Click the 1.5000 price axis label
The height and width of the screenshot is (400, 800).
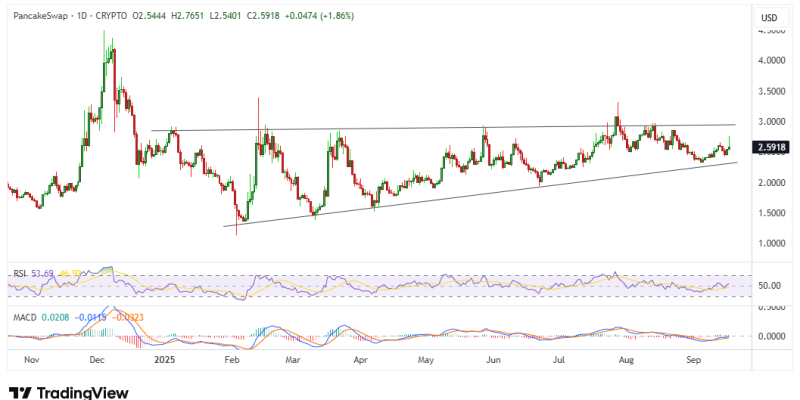click(x=771, y=213)
